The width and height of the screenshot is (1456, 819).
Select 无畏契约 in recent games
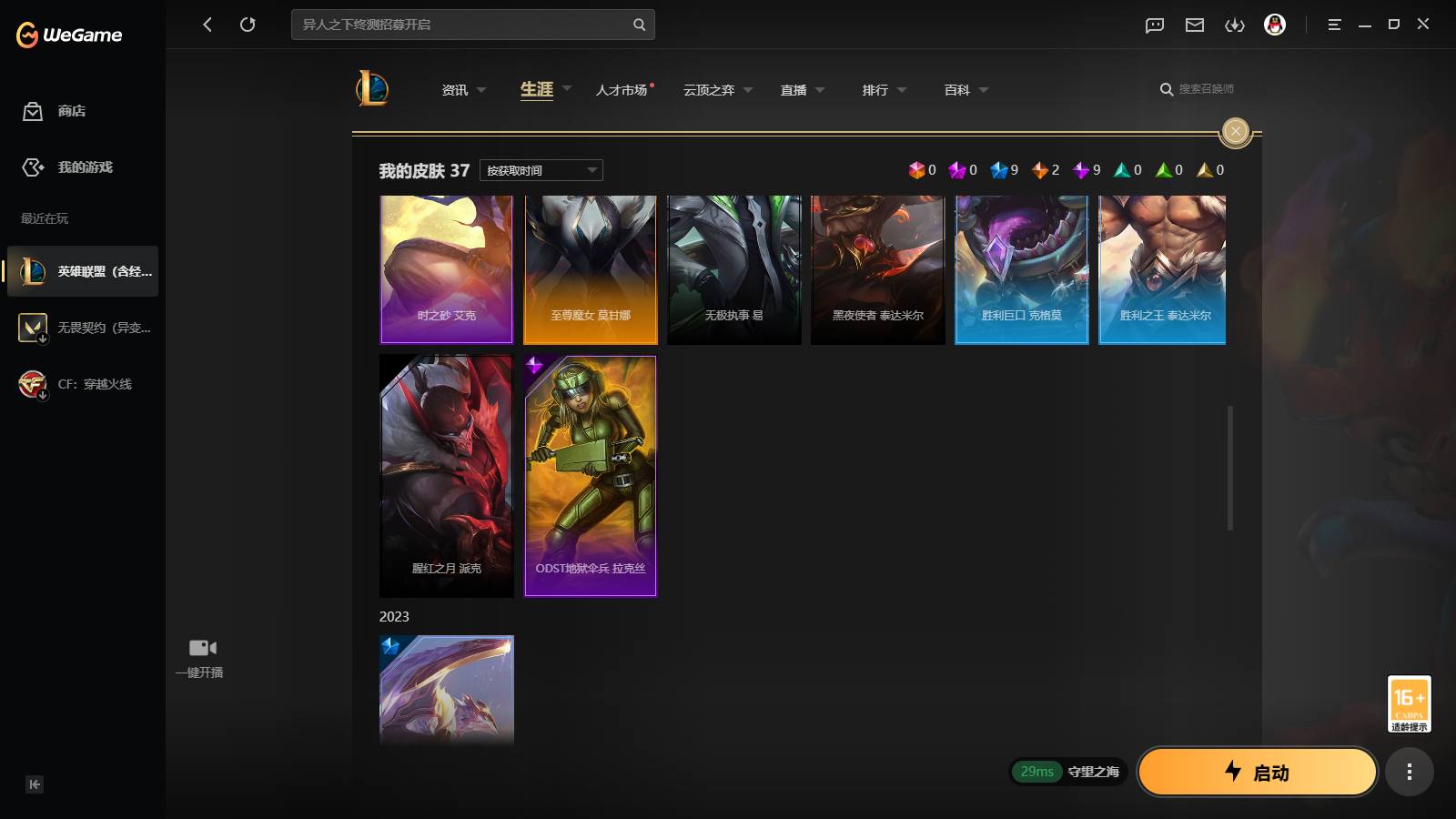pos(83,328)
